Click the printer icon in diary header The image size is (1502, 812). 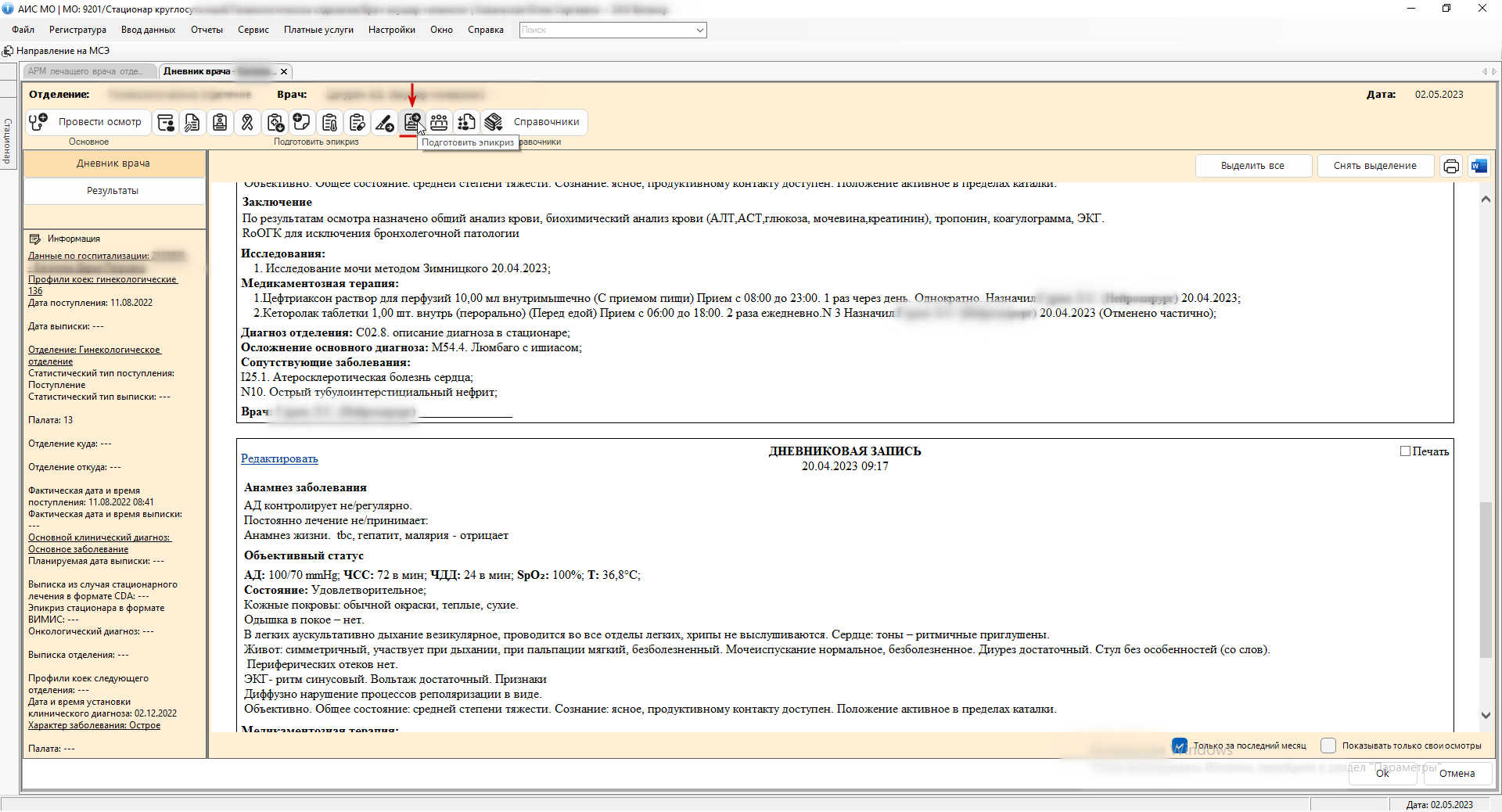[x=1451, y=166]
